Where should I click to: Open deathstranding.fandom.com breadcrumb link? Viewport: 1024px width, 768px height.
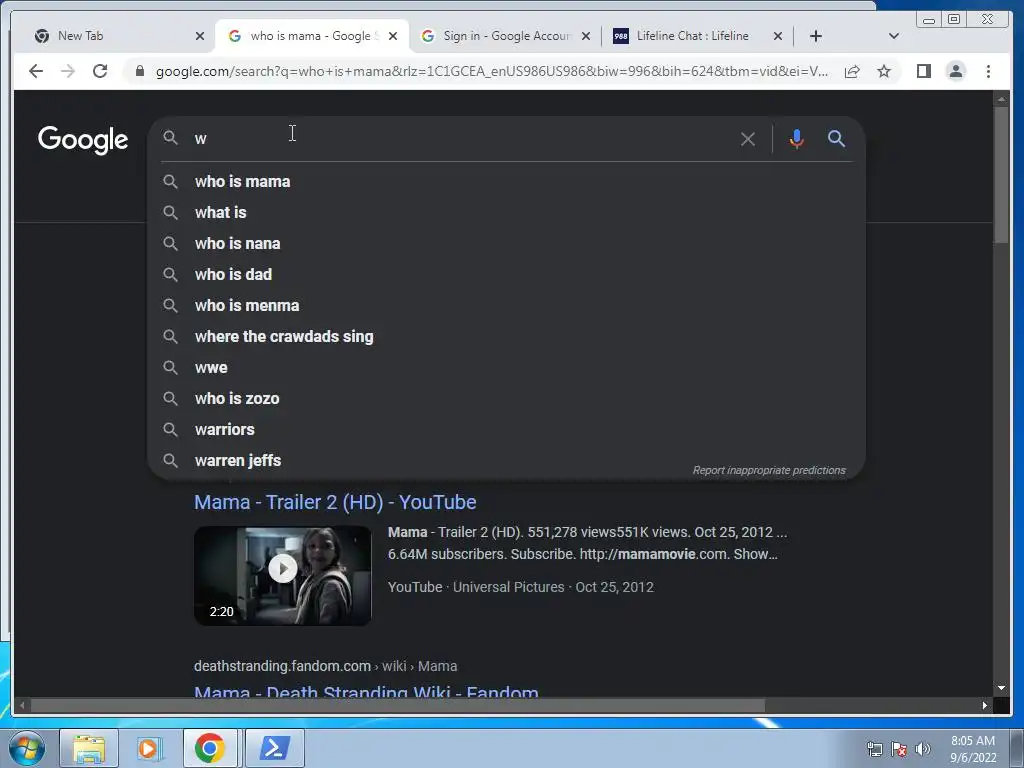pos(325,666)
